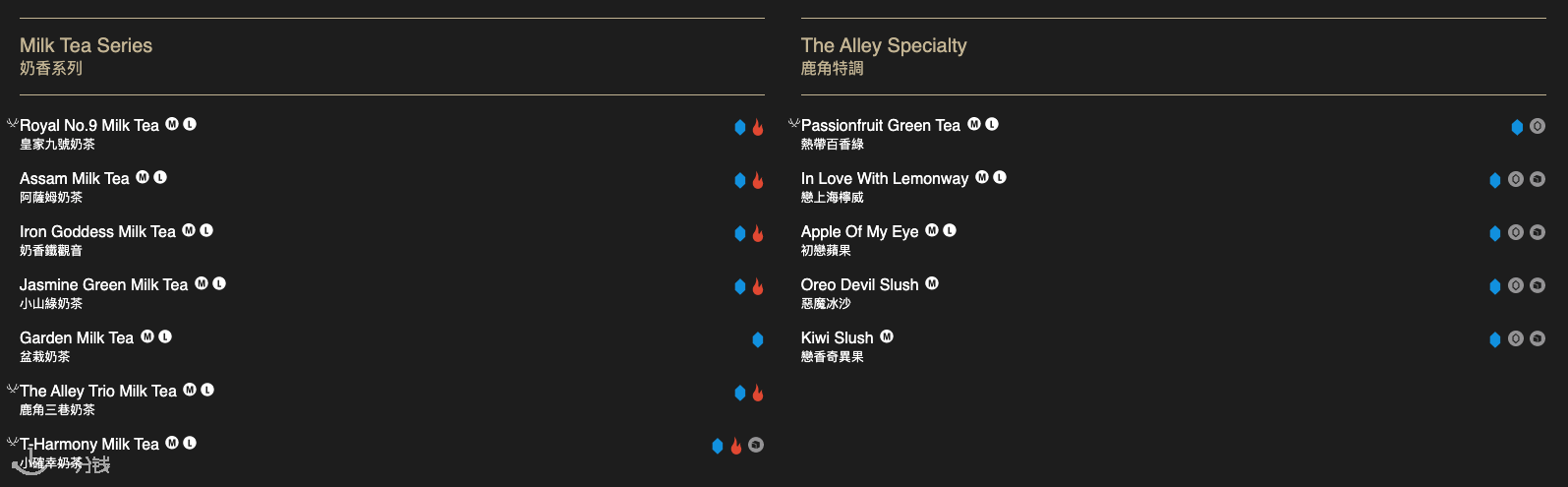Viewport: 1568px width, 487px height.
Task: Click the Oreo Devil Slush item name
Action: 860,284
